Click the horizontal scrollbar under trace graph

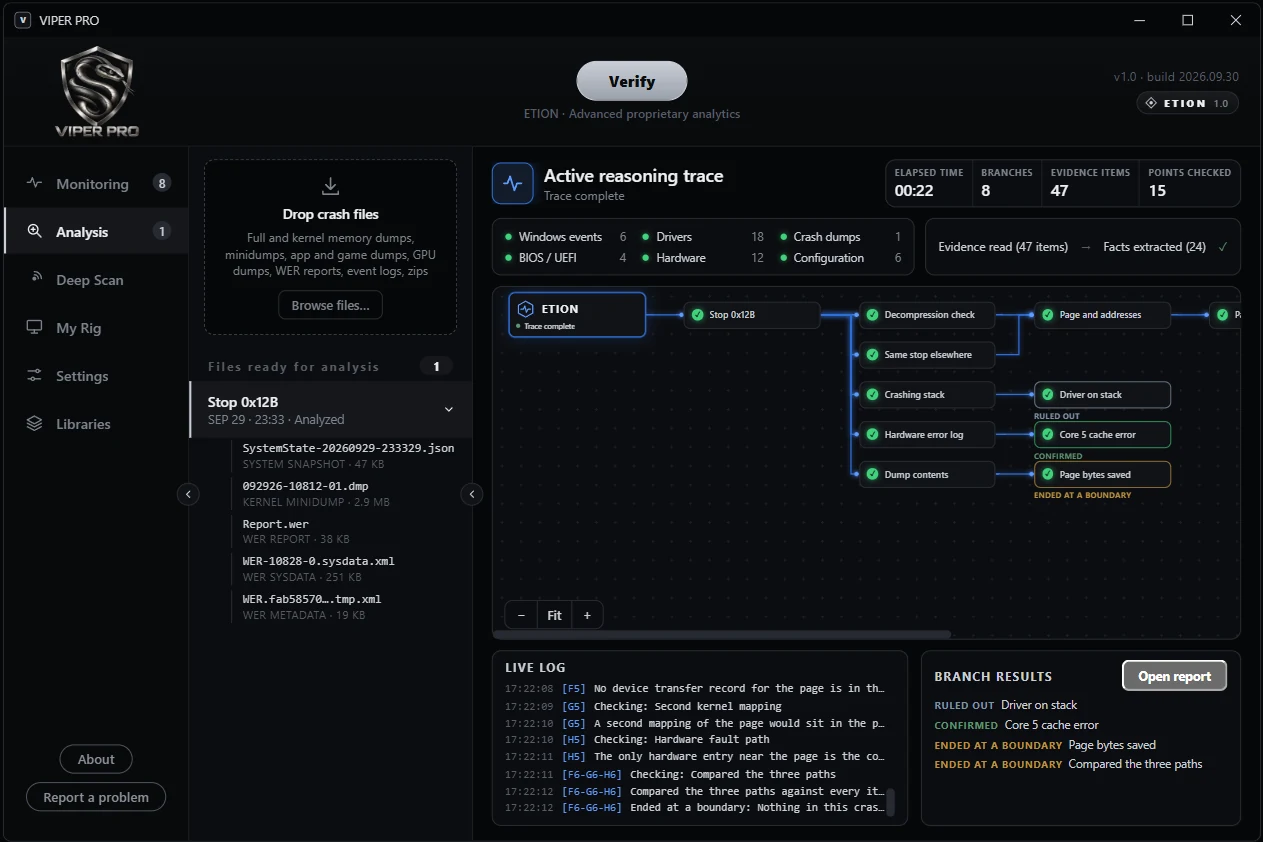click(x=722, y=634)
